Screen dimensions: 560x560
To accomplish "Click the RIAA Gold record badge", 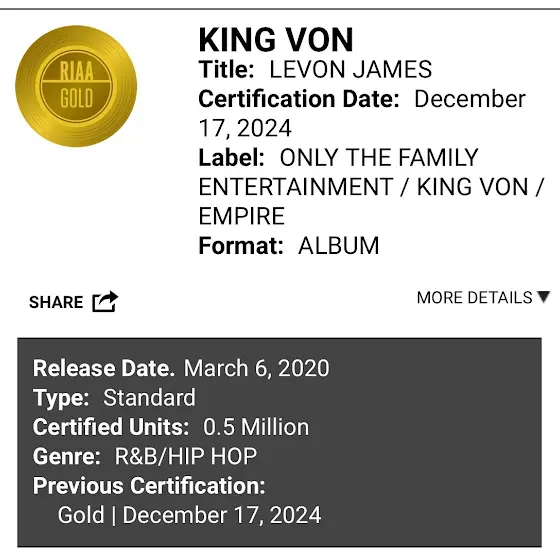I will [x=76, y=86].
